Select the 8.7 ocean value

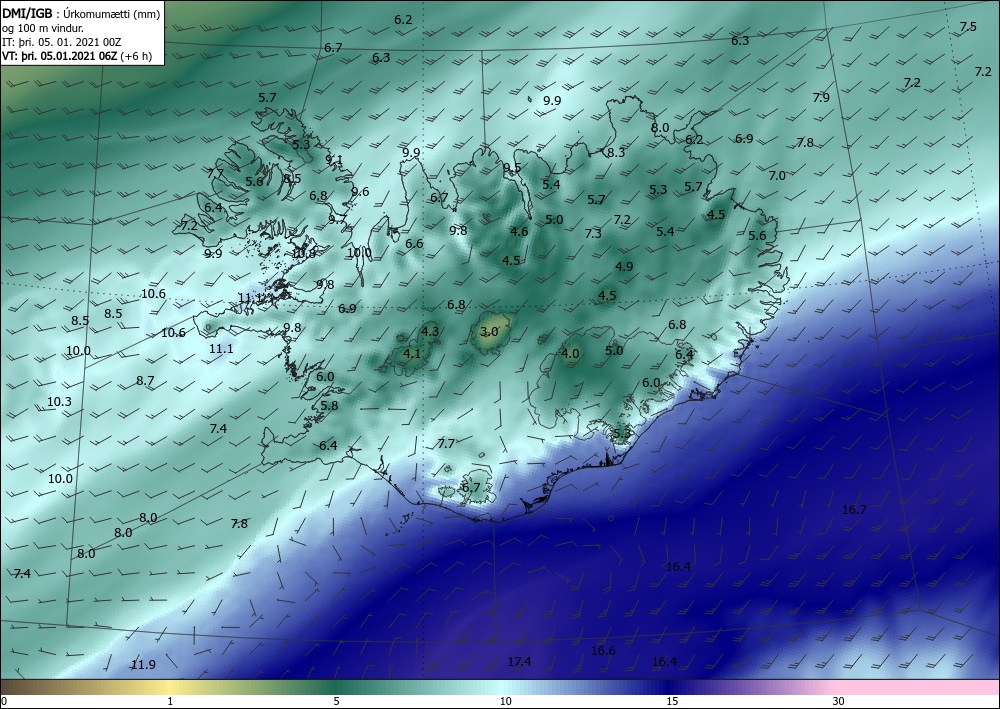click(x=145, y=381)
